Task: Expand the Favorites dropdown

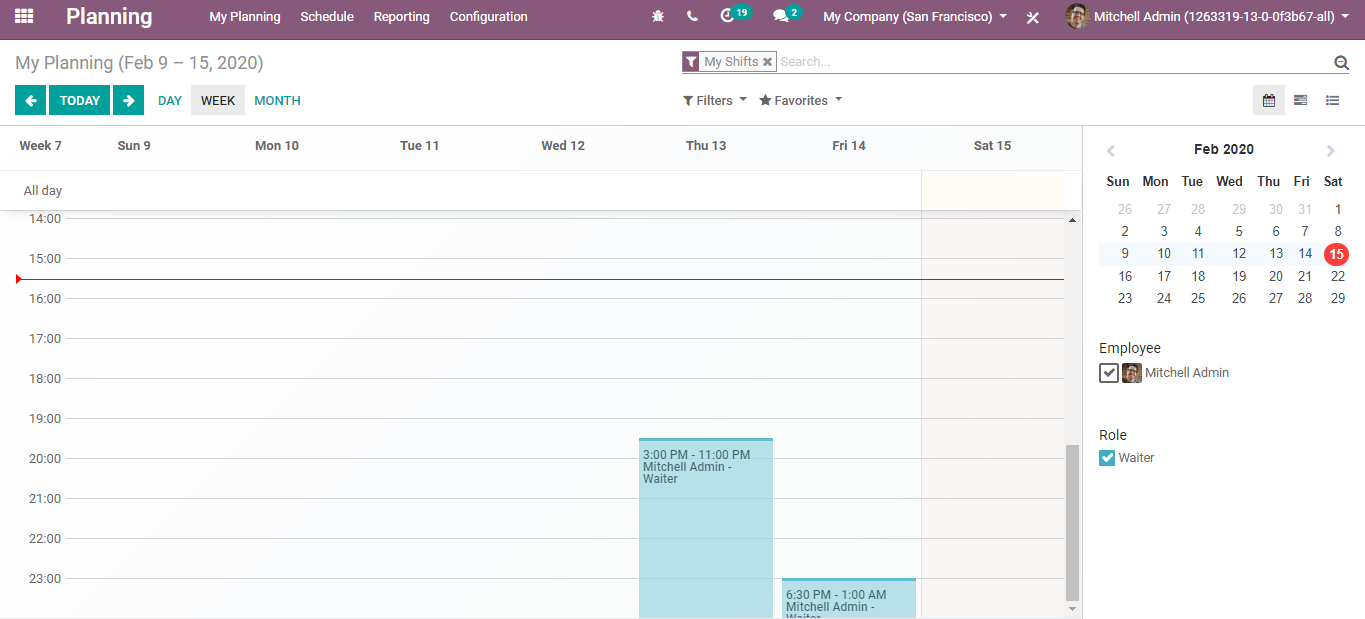Action: pyautogui.click(x=801, y=100)
